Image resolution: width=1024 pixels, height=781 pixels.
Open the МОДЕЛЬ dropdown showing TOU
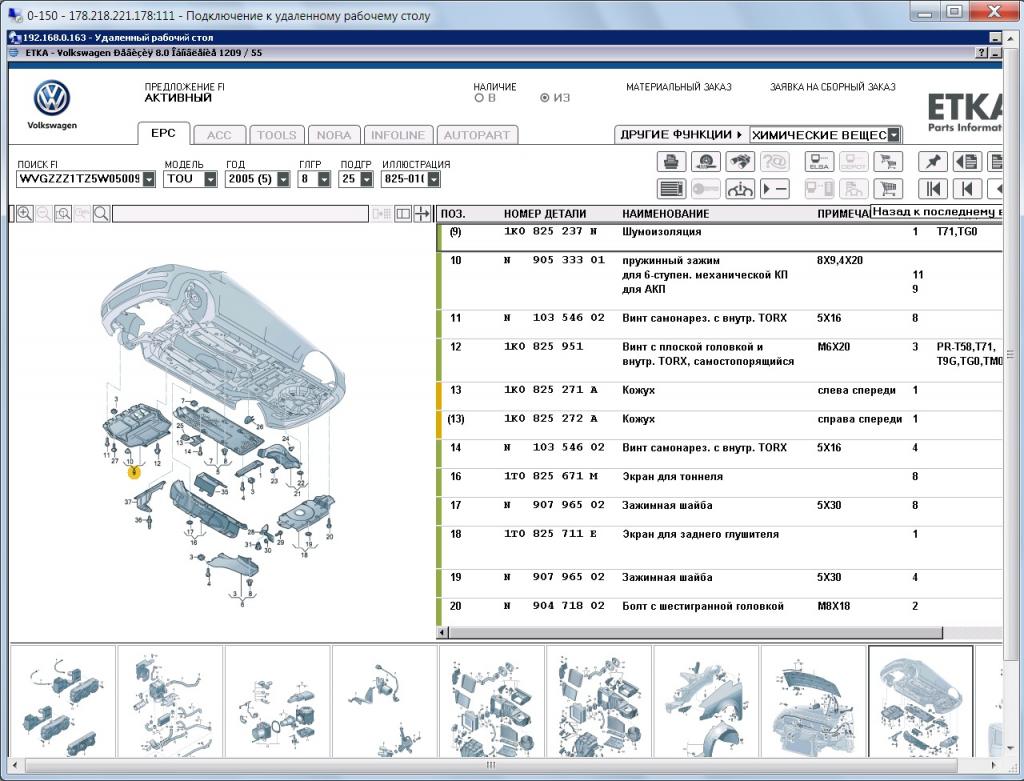click(210, 179)
